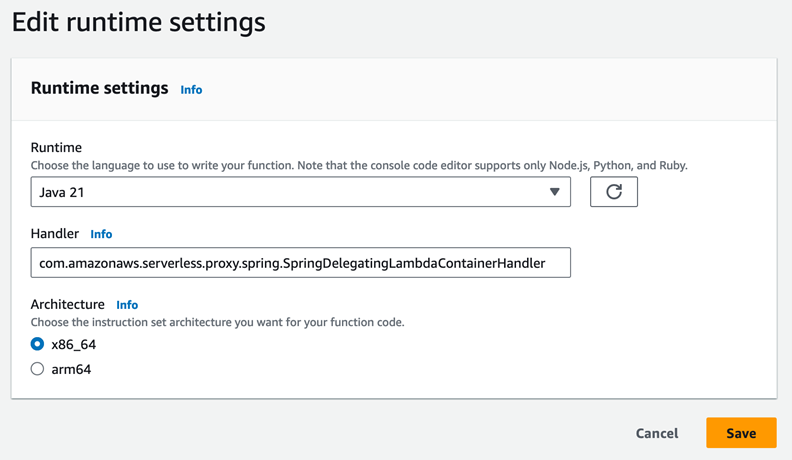Click the Handler field label
Screen dimensions: 792x460
click(55, 233)
